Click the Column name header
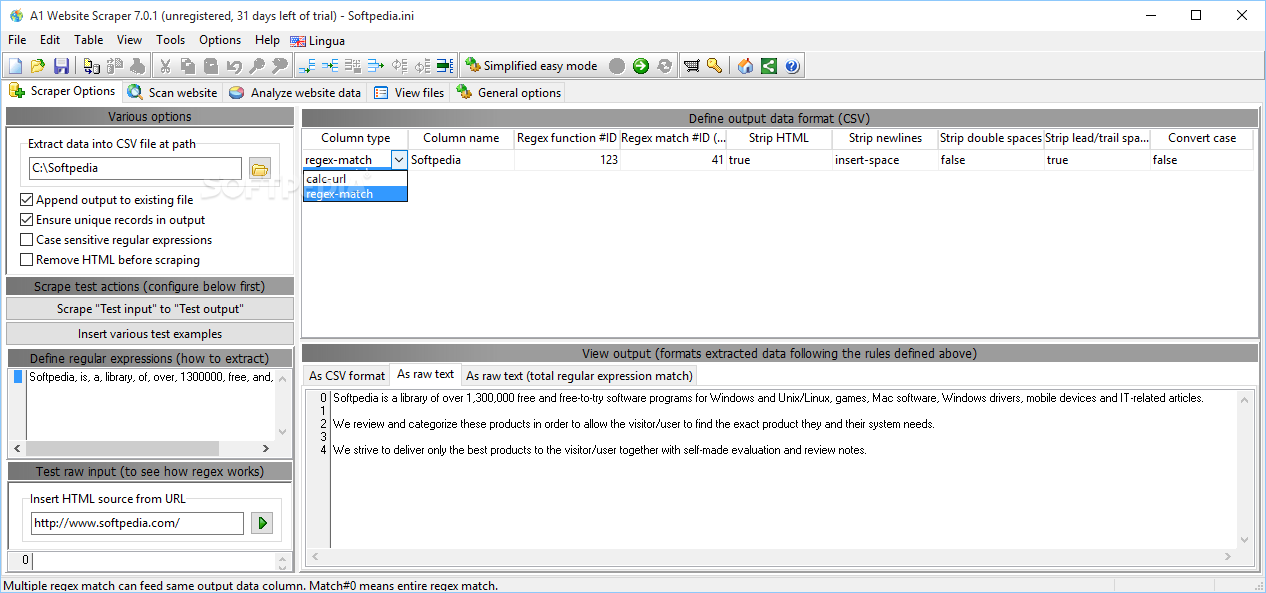The image size is (1266, 593). pos(461,138)
